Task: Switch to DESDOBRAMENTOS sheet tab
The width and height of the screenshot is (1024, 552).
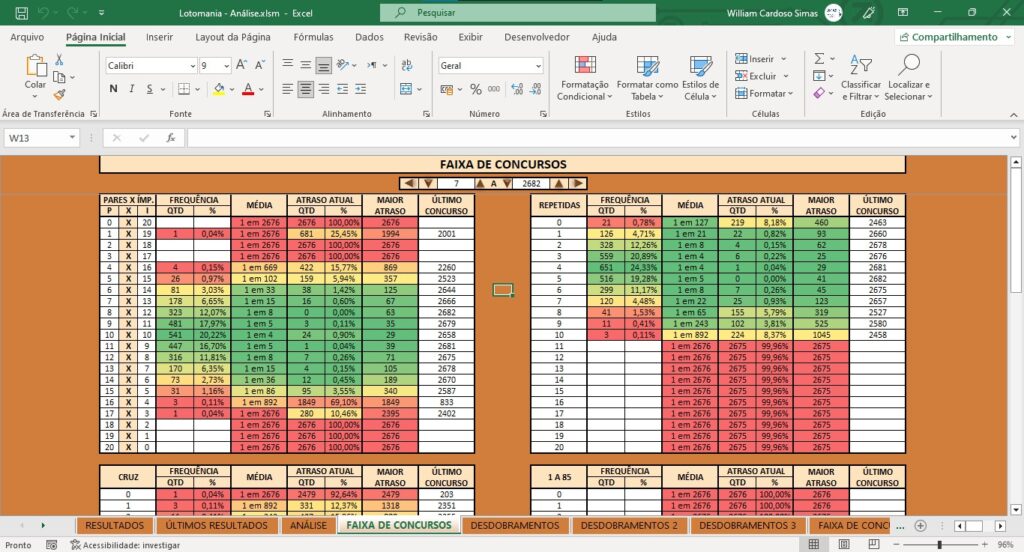Action: click(515, 525)
